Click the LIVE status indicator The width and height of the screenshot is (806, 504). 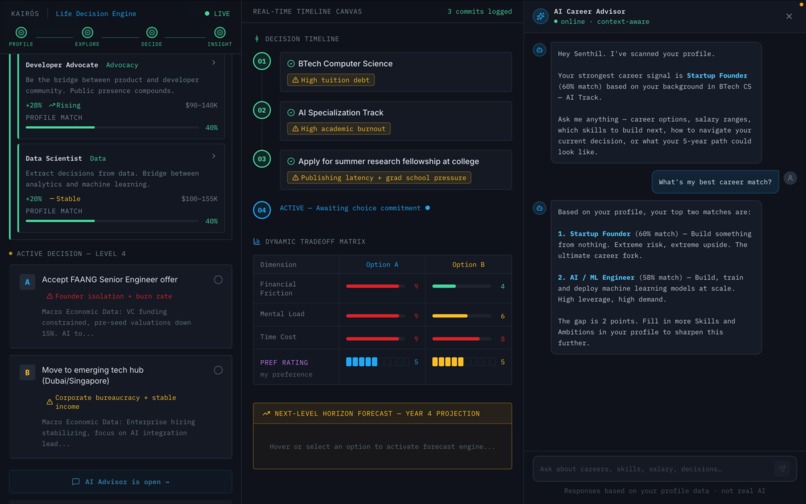217,14
